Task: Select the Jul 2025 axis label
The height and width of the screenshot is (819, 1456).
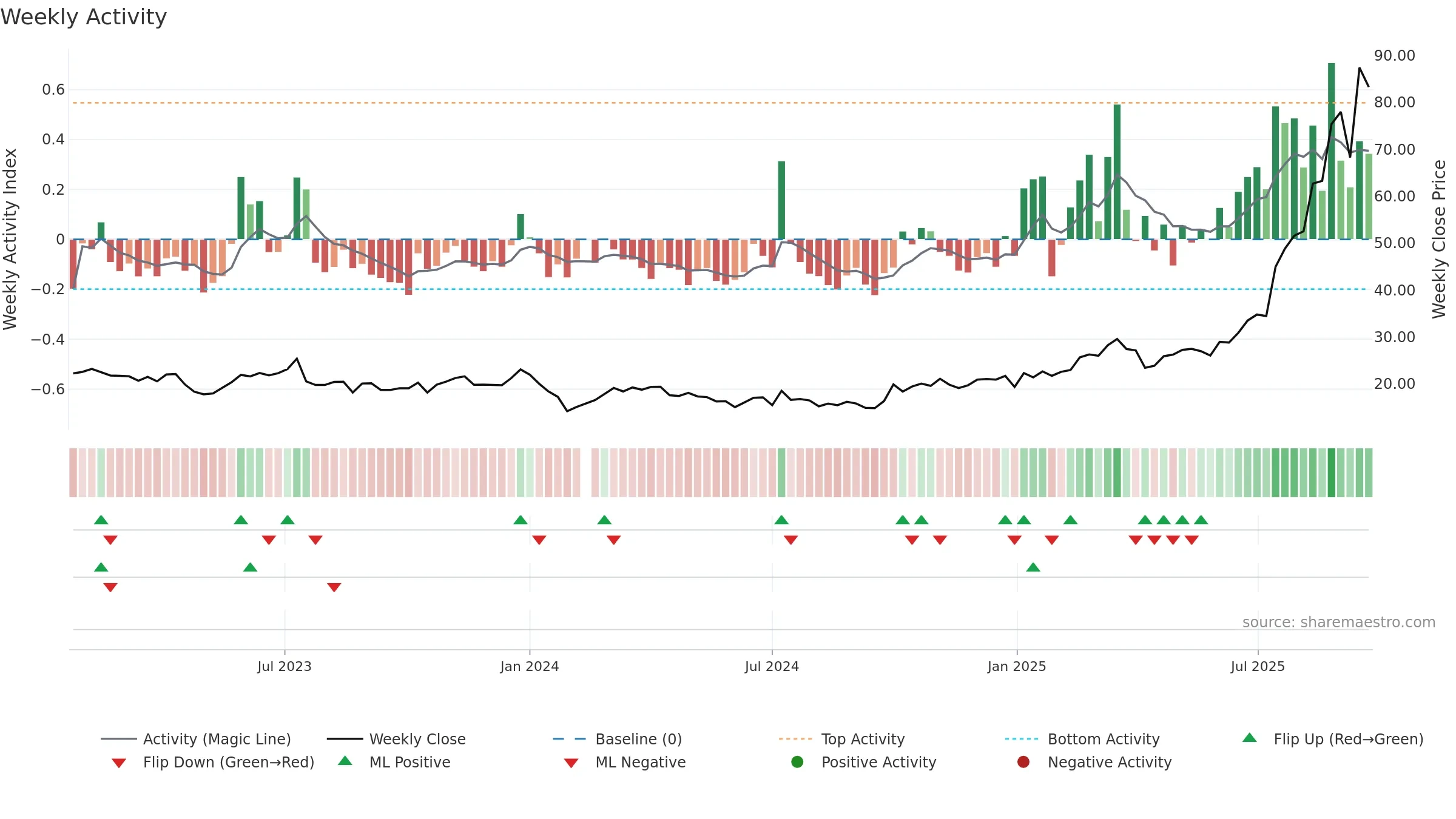Action: (1258, 666)
